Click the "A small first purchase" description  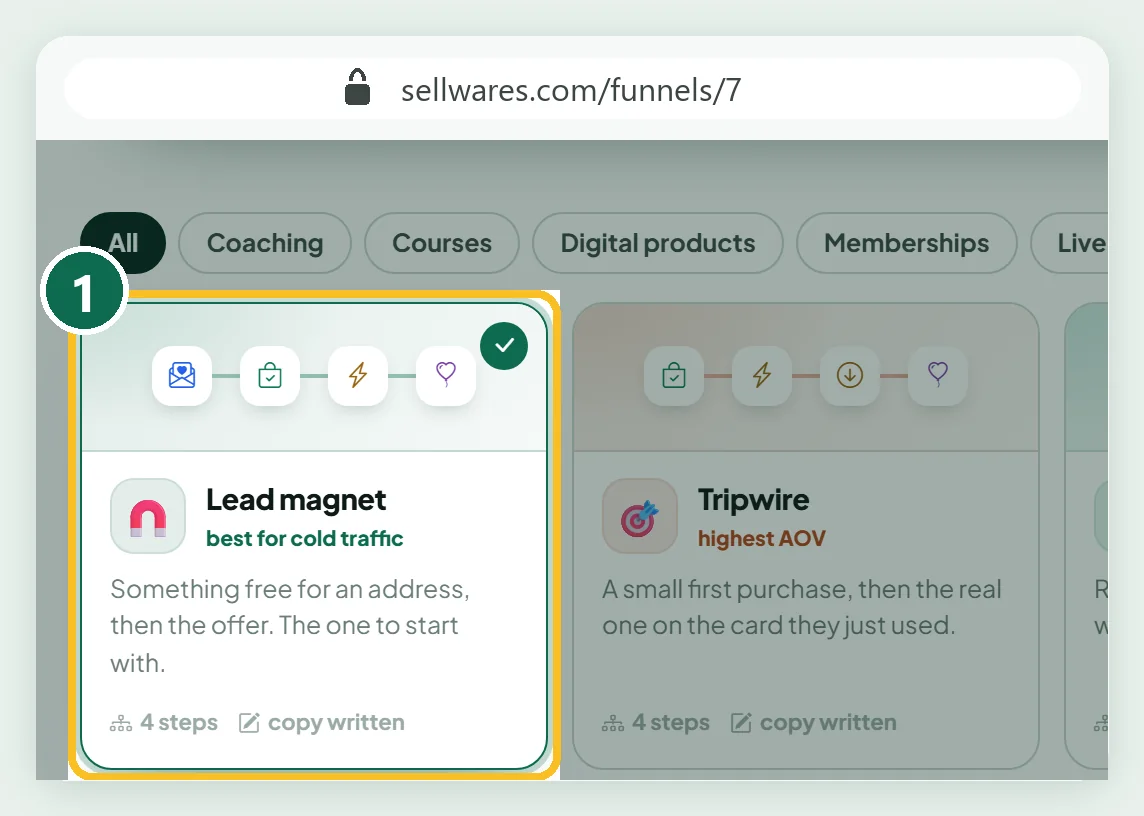point(802,607)
